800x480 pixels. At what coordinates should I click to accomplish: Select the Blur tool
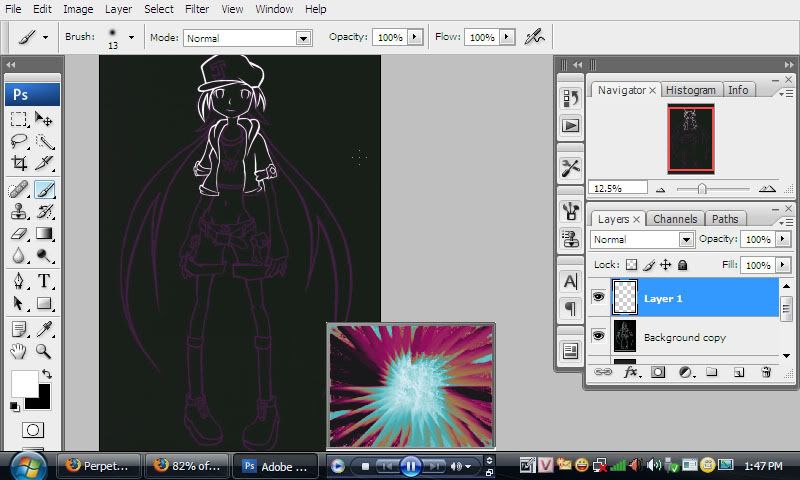pyautogui.click(x=19, y=256)
